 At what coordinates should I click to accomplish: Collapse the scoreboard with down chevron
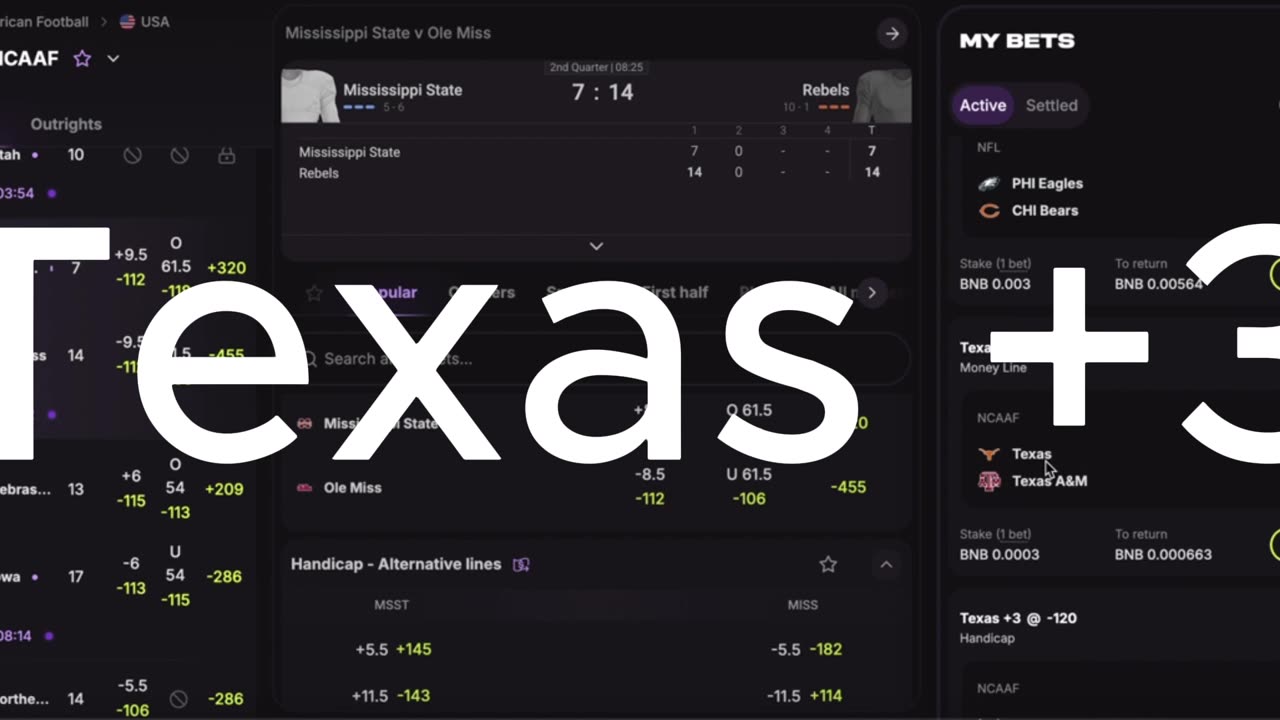(596, 246)
